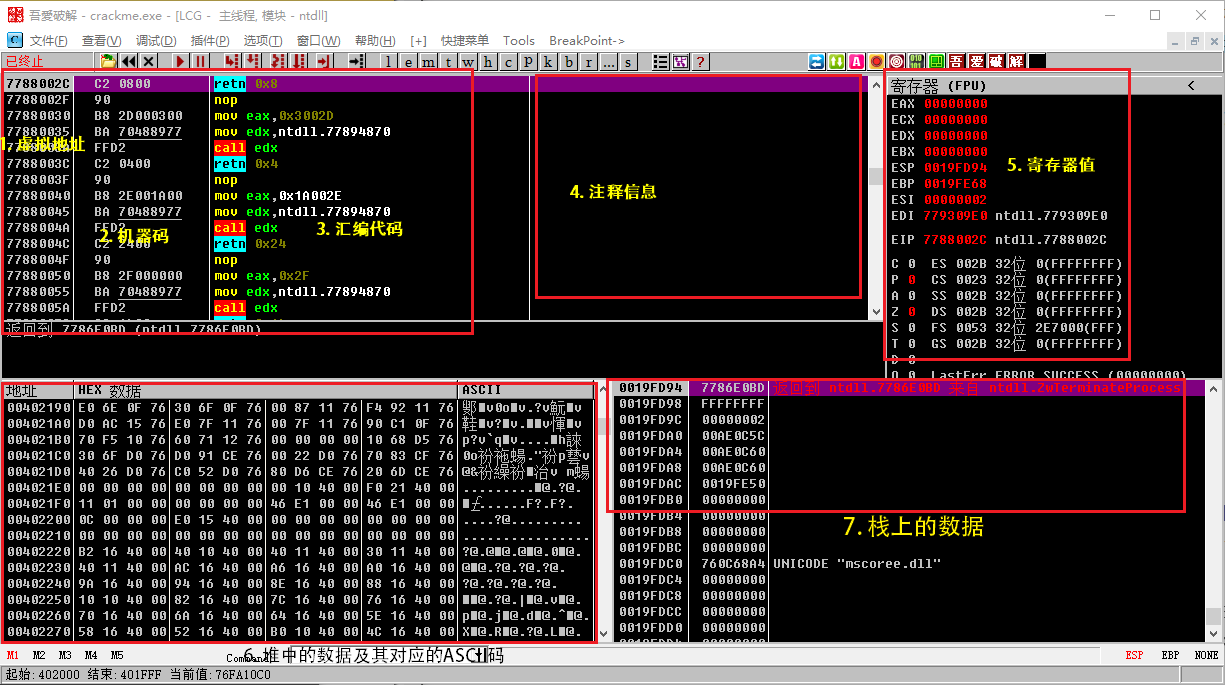Open the 调试(D) menu
The width and height of the screenshot is (1225, 685).
click(155, 40)
